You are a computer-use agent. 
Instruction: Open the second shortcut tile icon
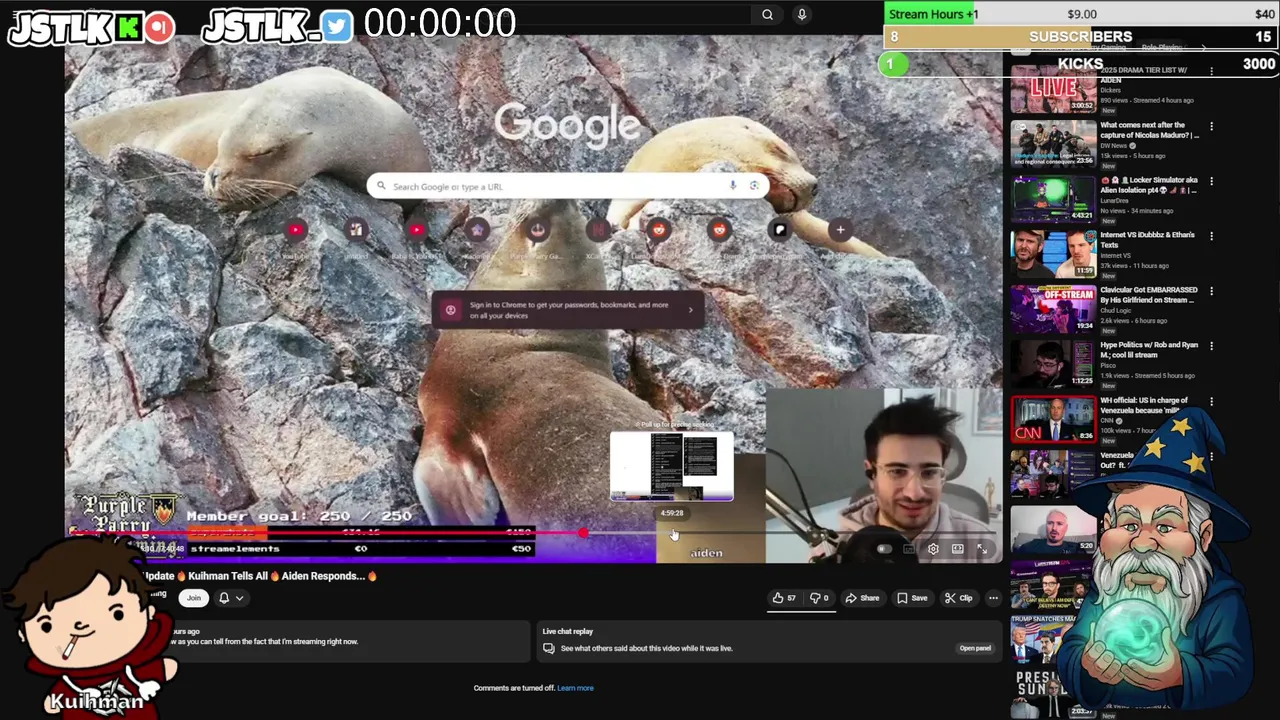(x=356, y=230)
